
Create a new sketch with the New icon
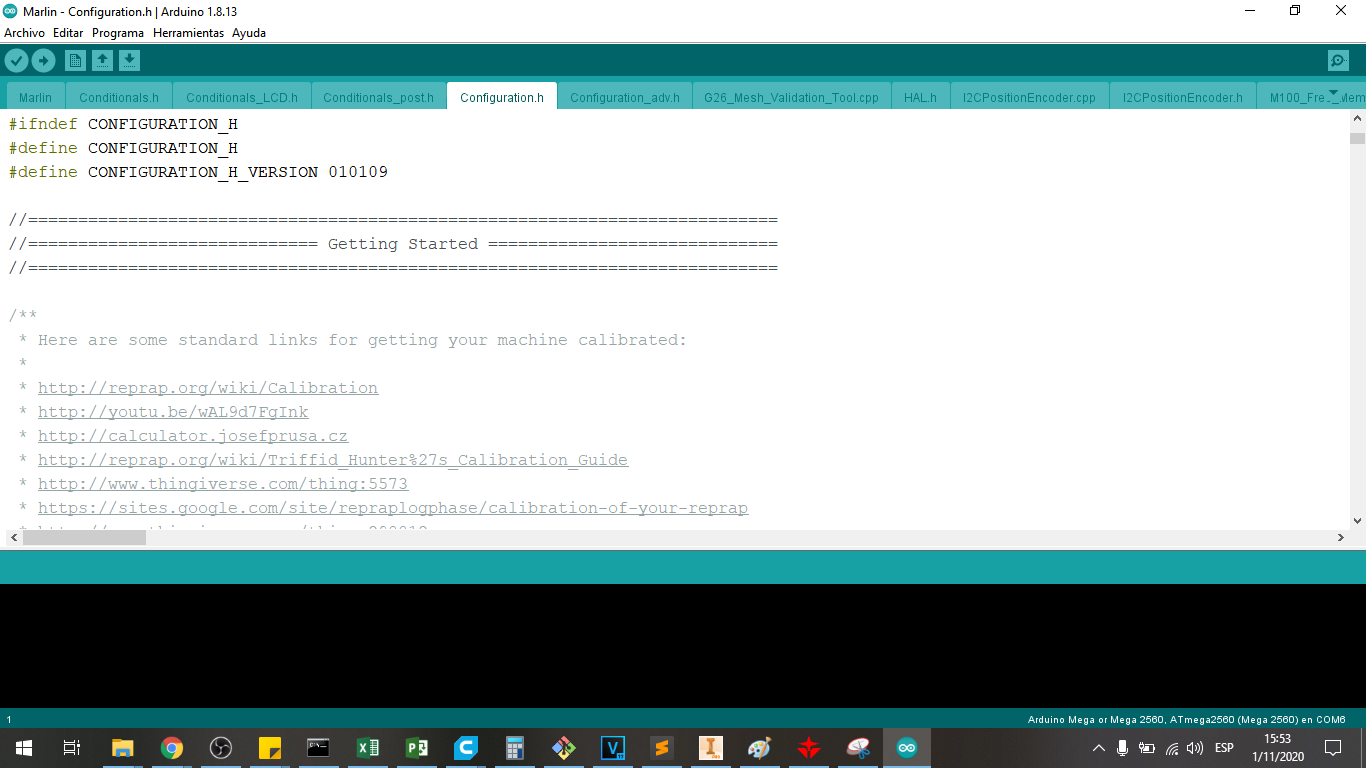(75, 61)
